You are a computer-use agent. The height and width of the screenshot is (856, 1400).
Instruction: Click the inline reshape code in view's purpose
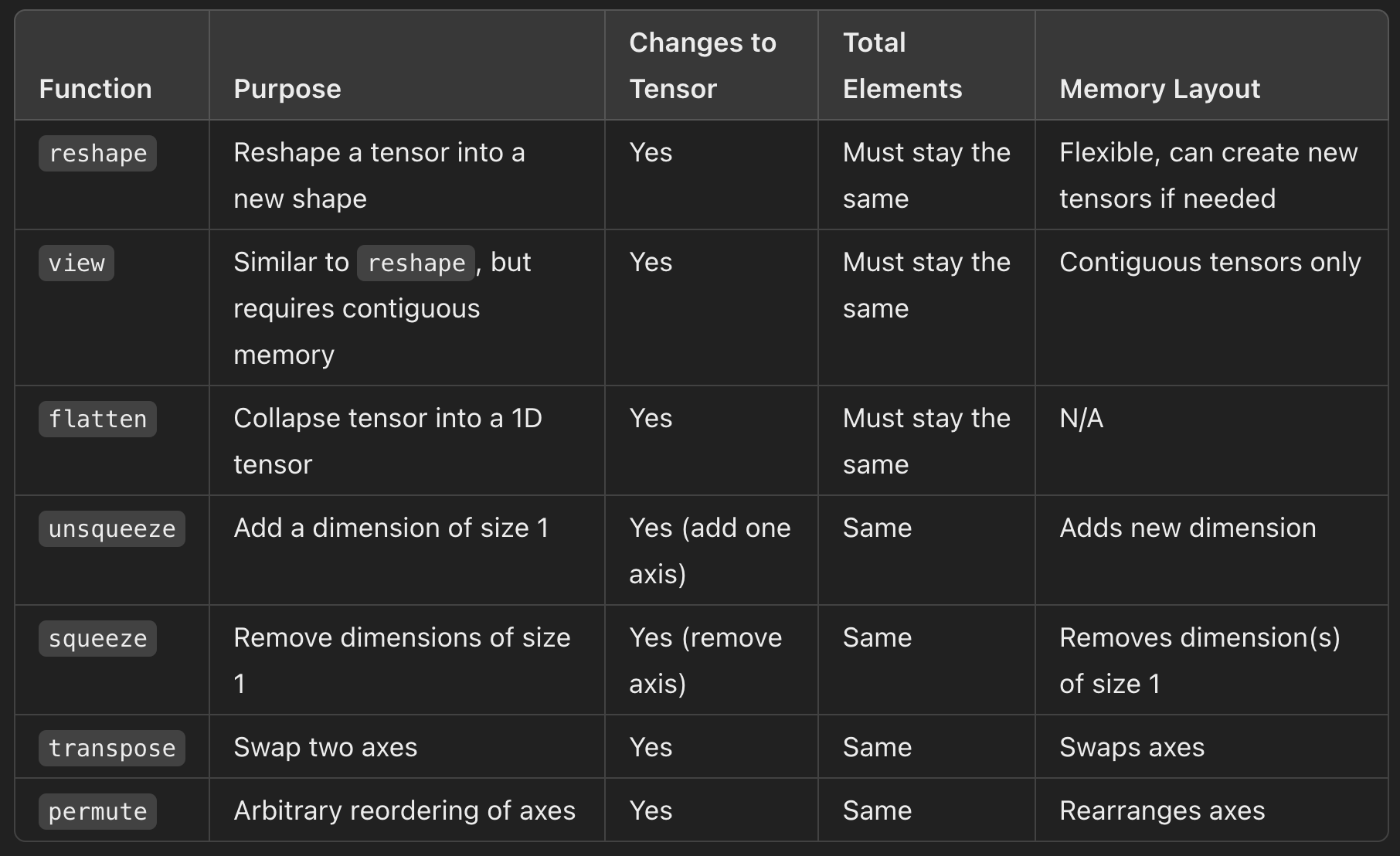point(416,263)
